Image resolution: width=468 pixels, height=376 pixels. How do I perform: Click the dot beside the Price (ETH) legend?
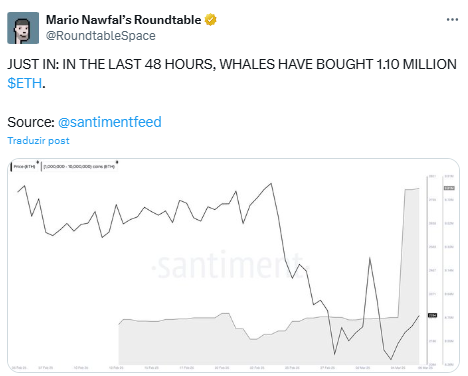coord(38,162)
